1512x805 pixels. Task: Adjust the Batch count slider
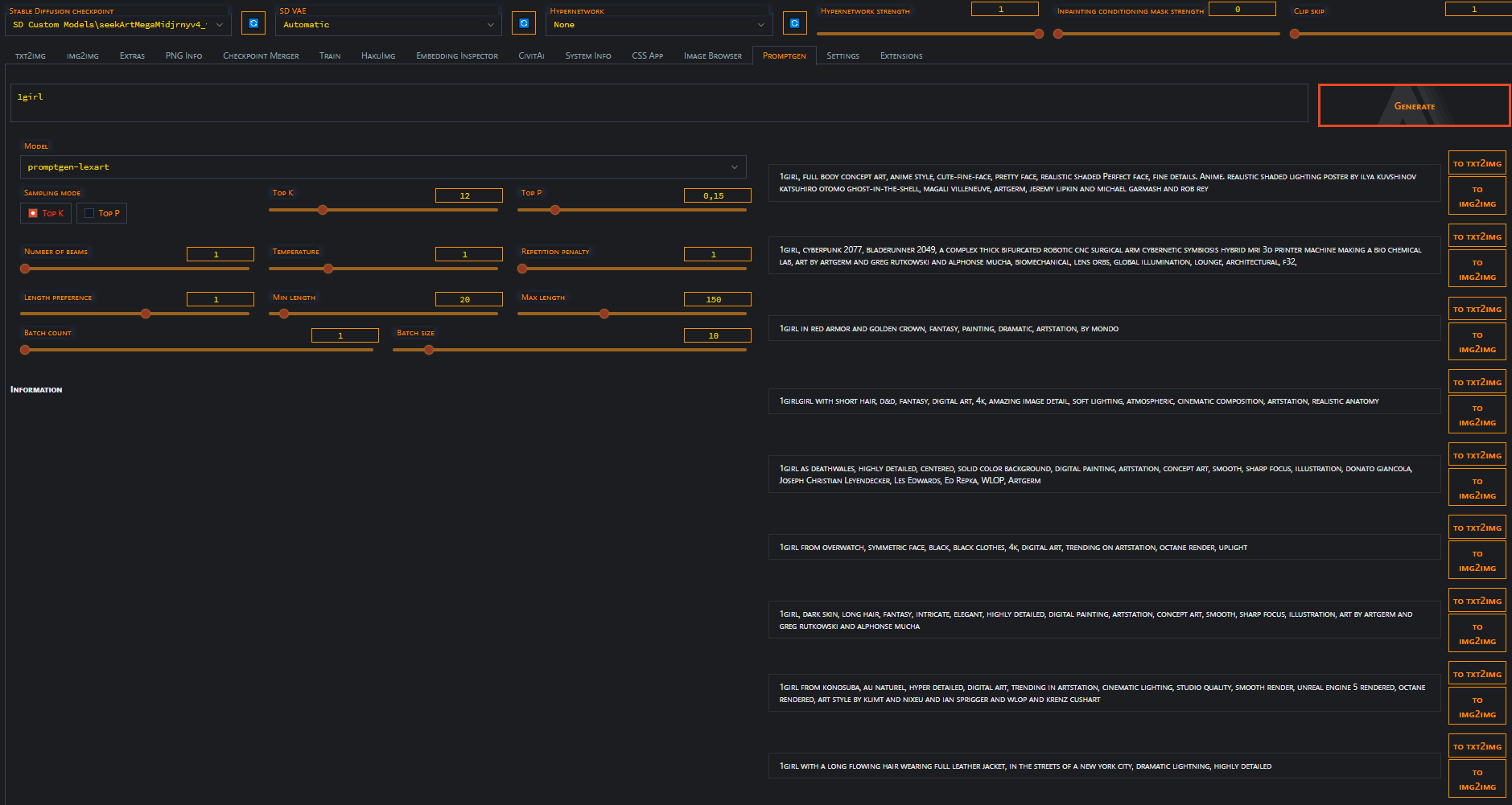point(197,350)
